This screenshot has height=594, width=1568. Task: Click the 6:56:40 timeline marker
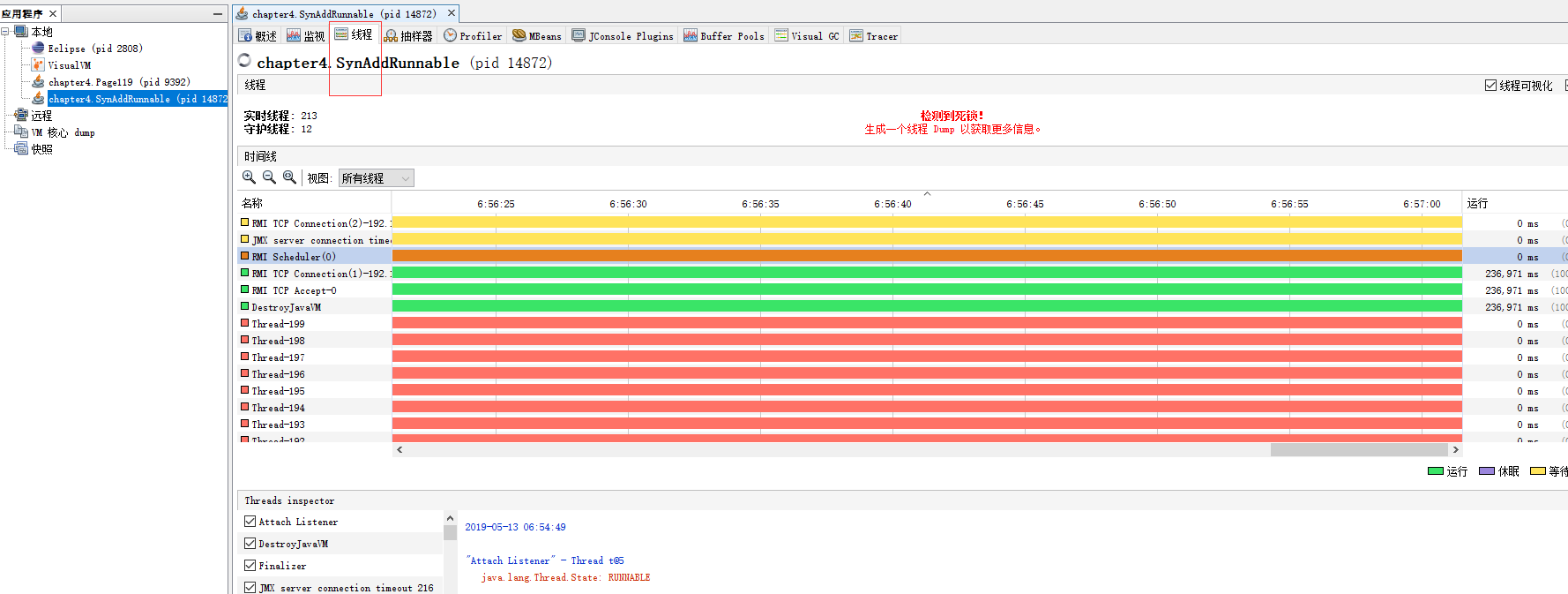892,204
